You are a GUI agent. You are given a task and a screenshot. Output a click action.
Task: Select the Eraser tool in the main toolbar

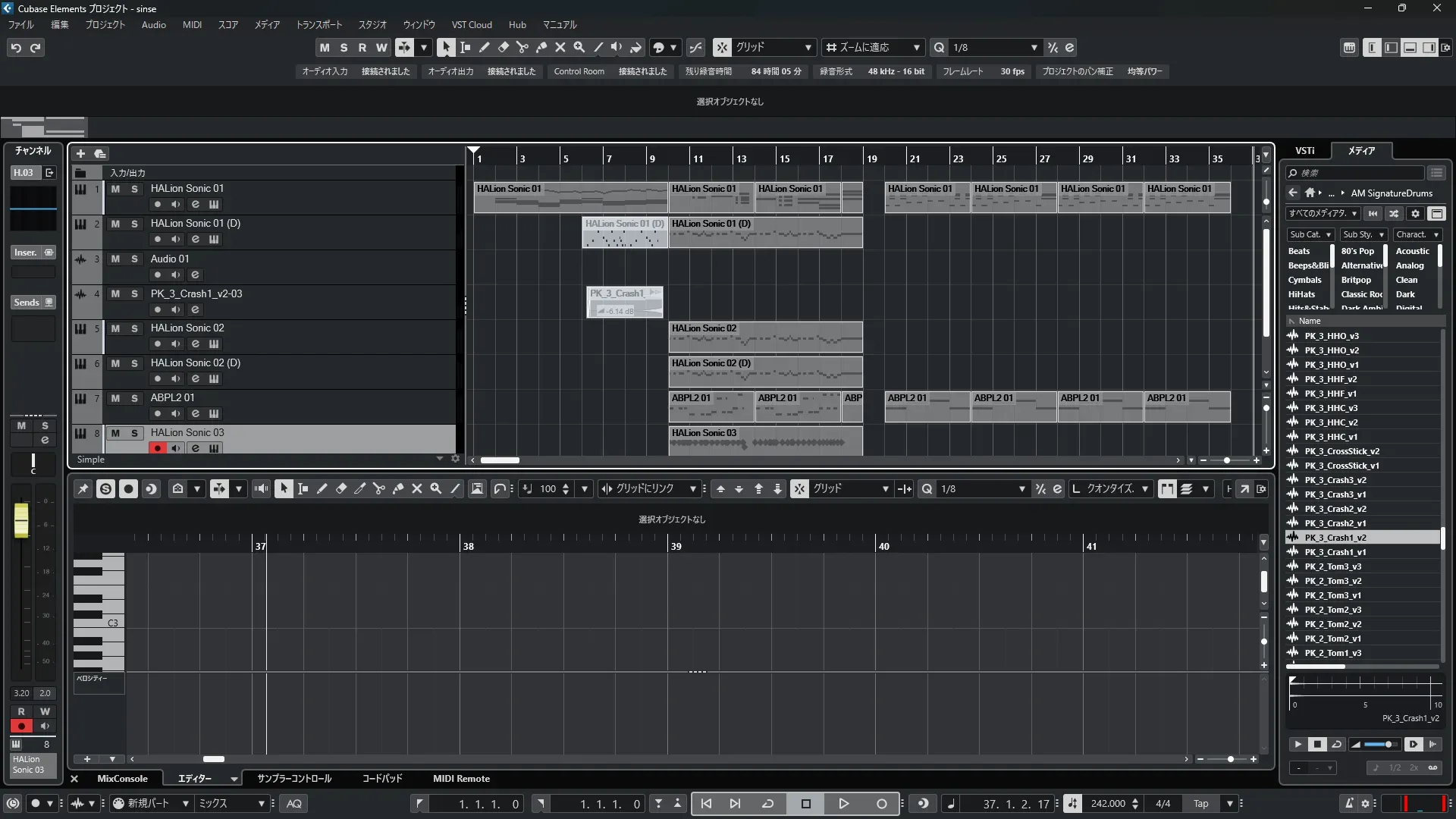point(503,47)
